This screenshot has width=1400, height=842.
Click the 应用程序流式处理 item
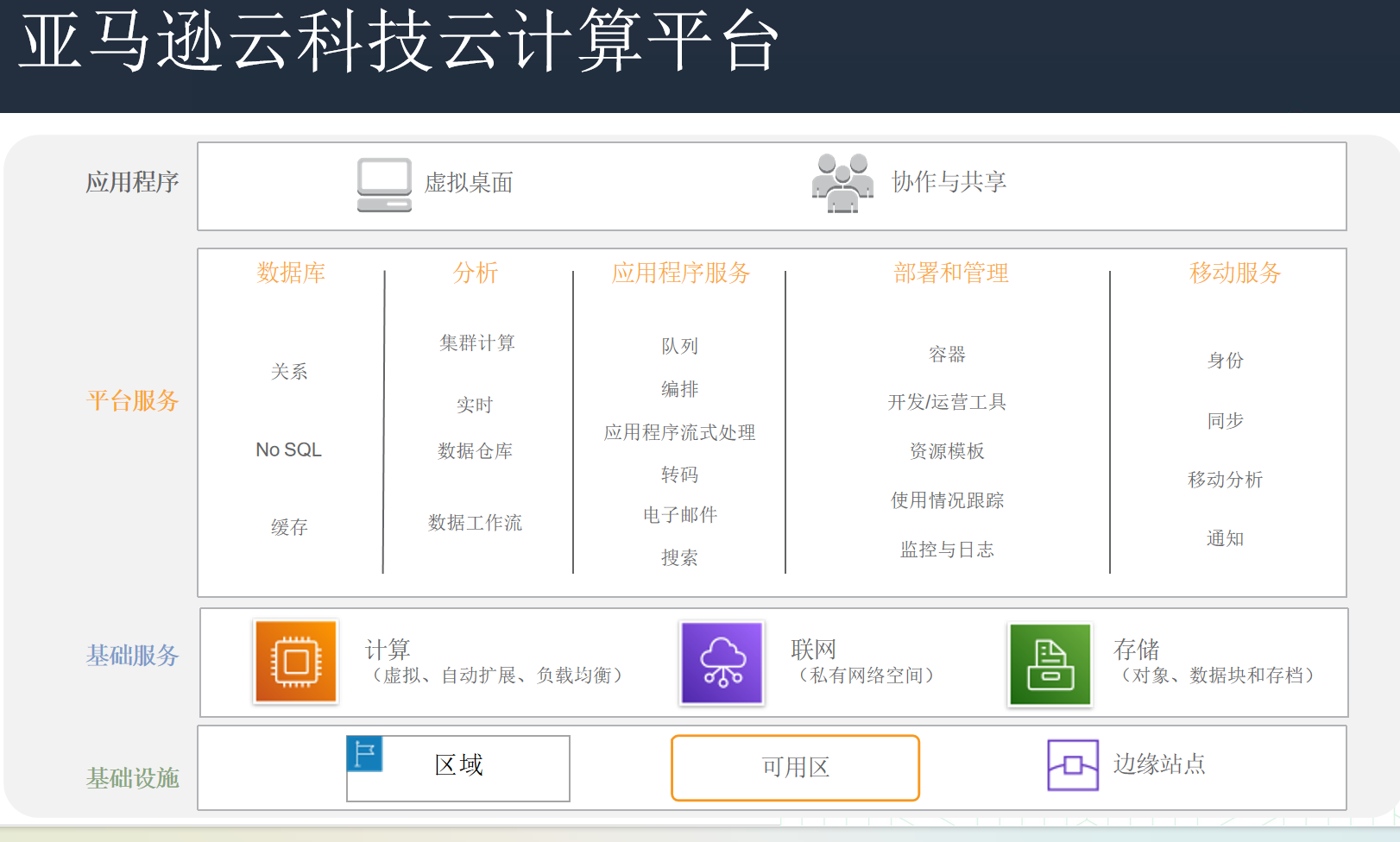coord(679,432)
